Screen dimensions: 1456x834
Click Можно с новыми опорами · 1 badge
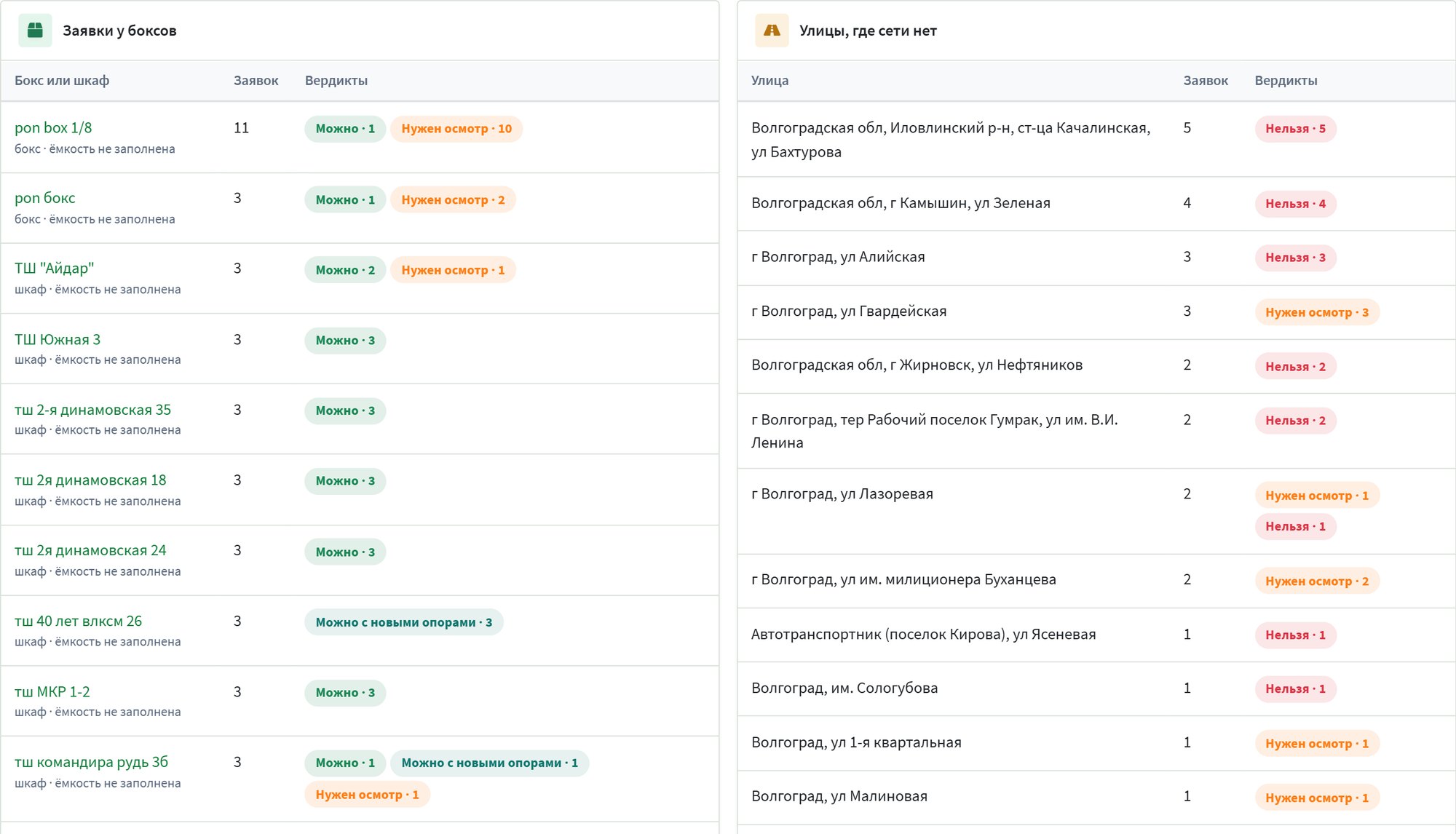(490, 763)
